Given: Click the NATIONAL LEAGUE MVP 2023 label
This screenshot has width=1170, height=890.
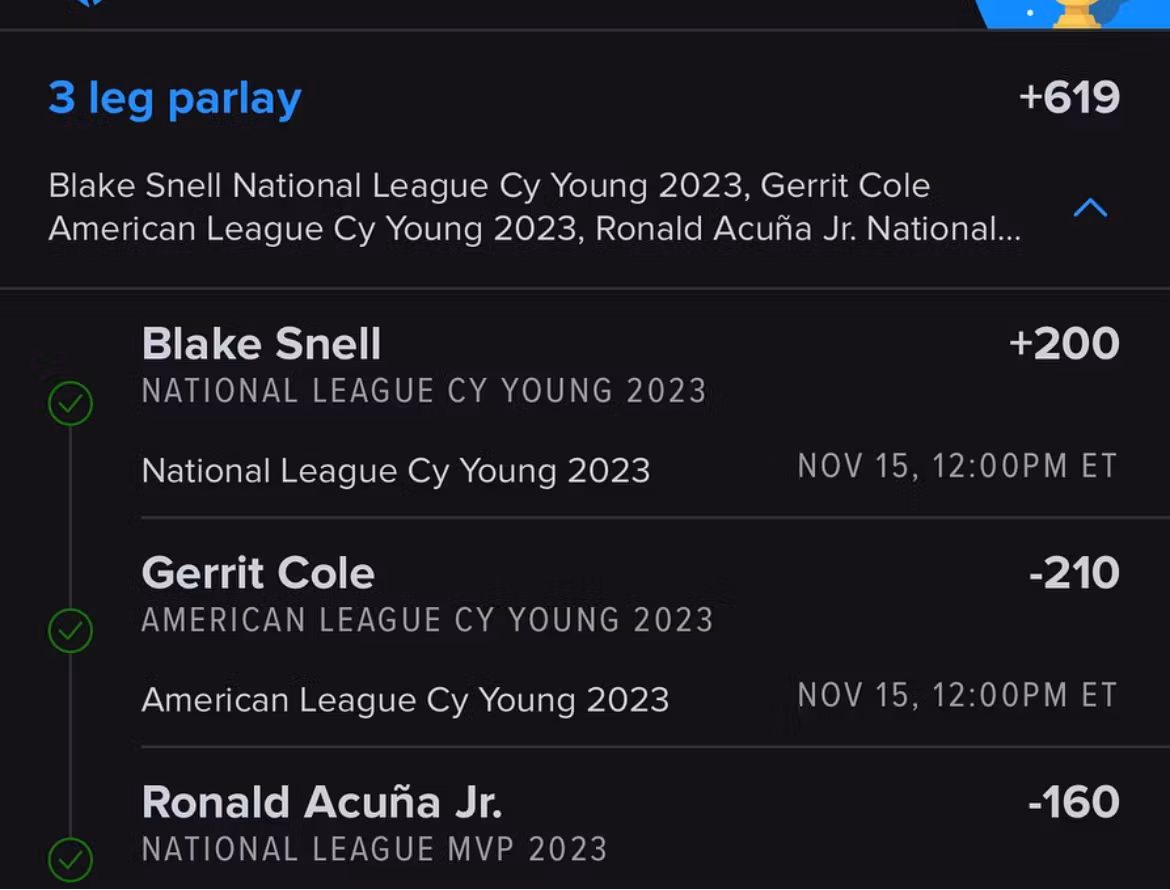Looking at the screenshot, I should (374, 849).
